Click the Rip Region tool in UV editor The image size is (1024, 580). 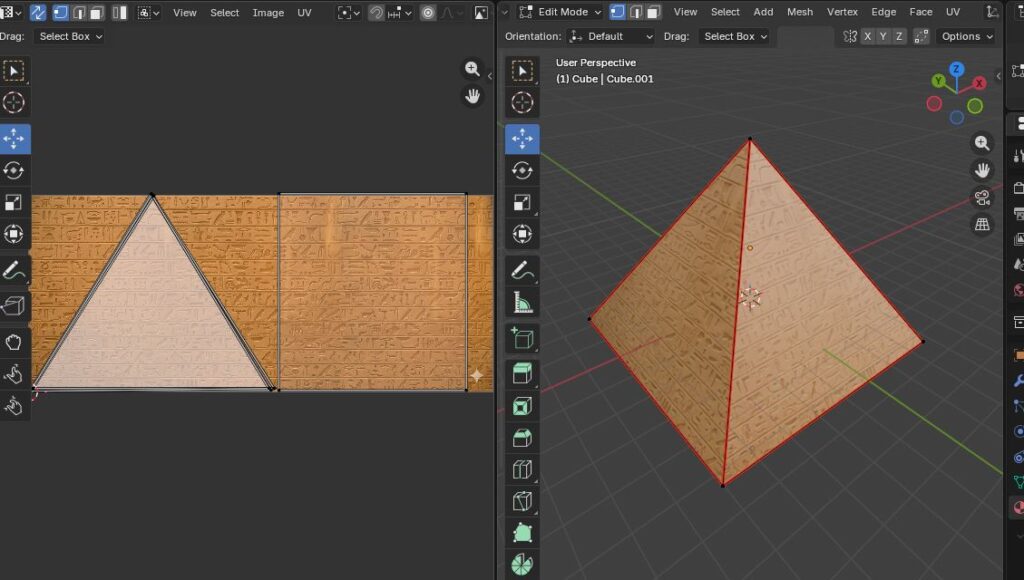14,306
